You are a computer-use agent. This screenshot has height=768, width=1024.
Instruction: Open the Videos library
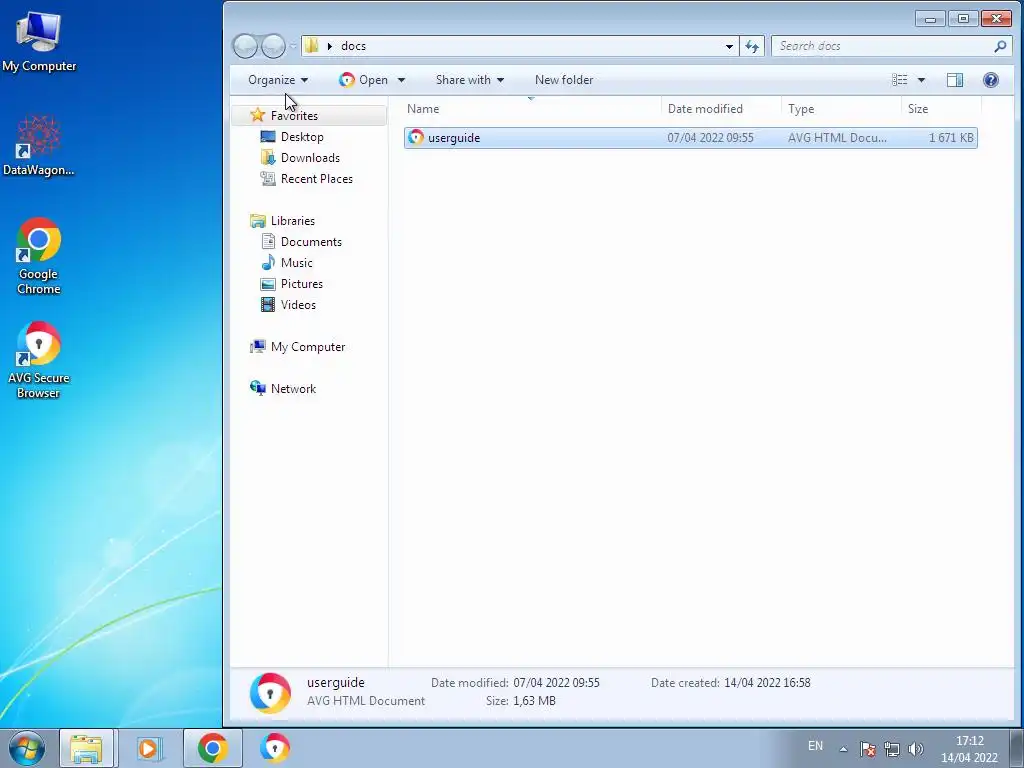click(x=298, y=304)
